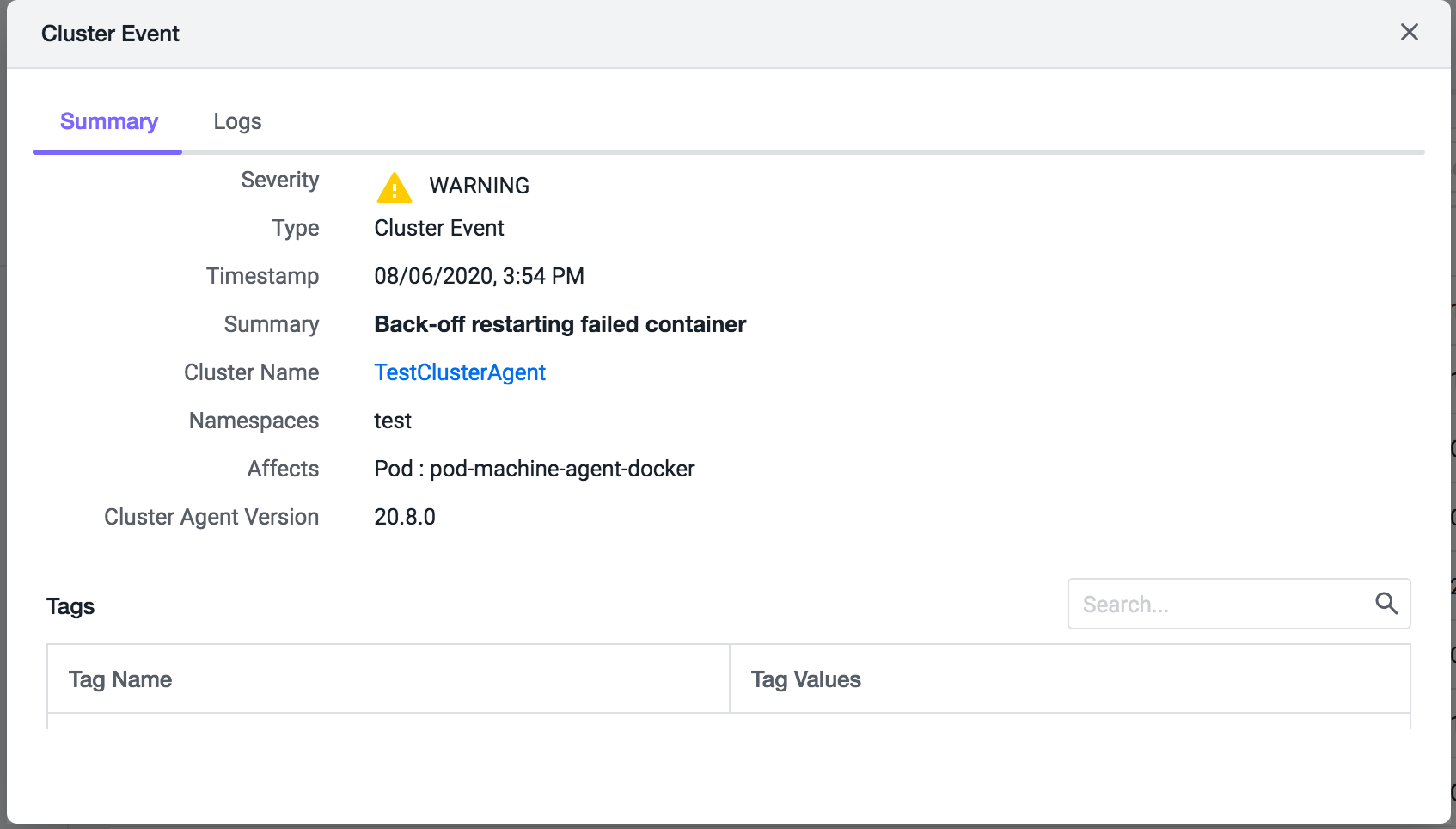Click the 'Affects' label
Viewport: 1456px width, 829px height.
click(x=284, y=469)
